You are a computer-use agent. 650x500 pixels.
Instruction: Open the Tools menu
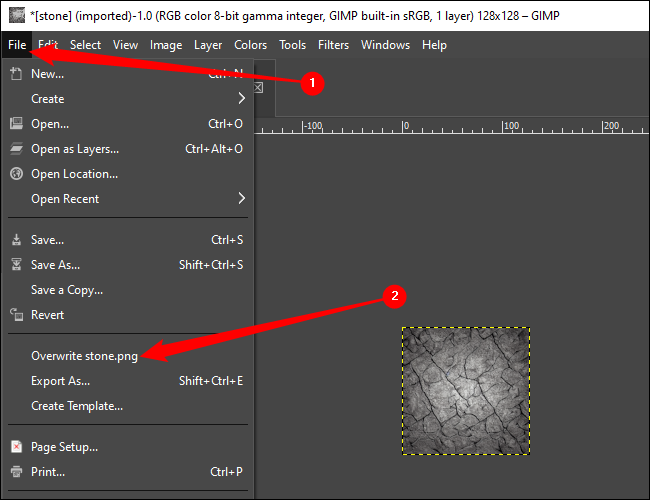[293, 45]
